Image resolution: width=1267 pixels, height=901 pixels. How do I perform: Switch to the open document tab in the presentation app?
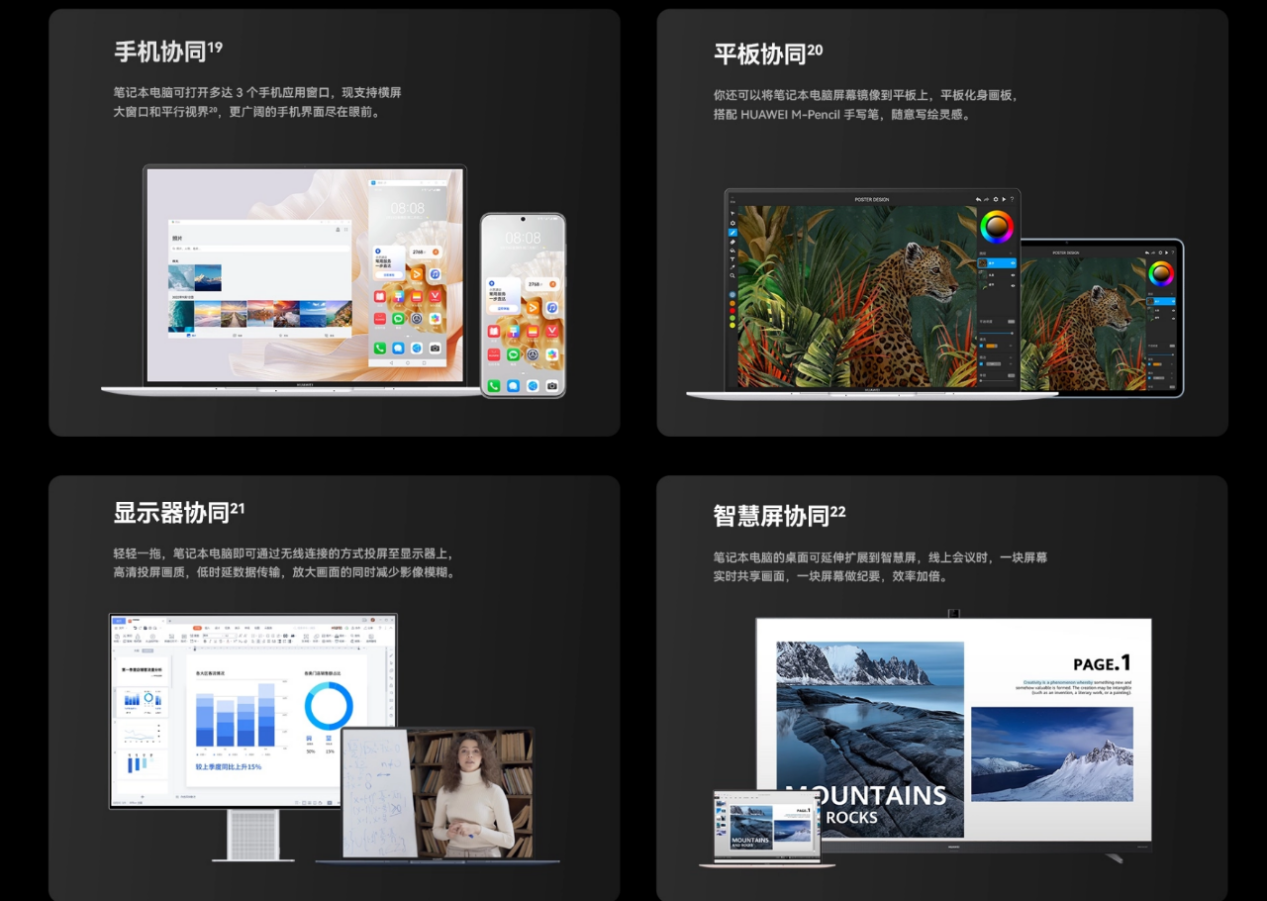pos(137,620)
